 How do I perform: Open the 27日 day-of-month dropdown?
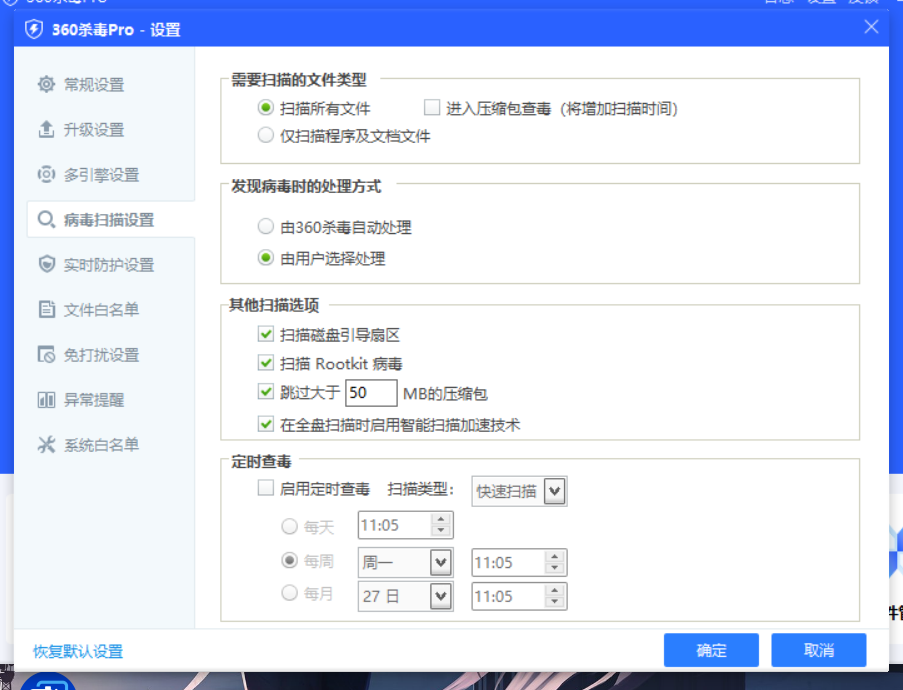pyautogui.click(x=441, y=597)
